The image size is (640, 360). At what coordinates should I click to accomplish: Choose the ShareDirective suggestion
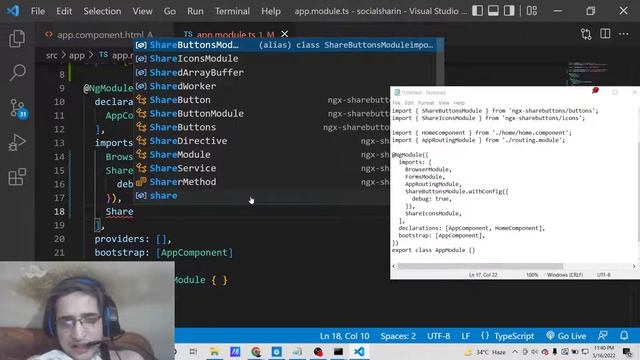(262, 141)
